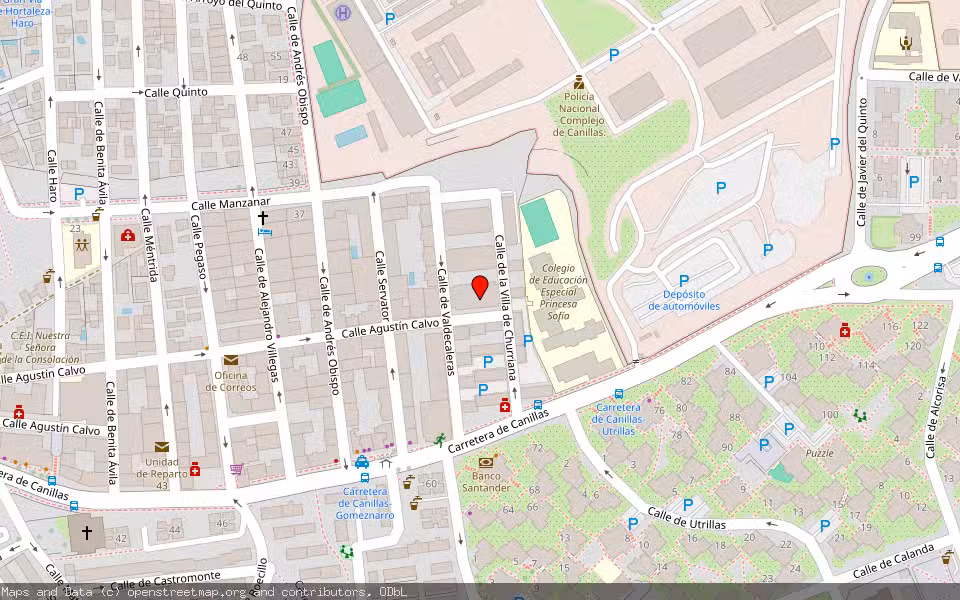Click the 'Calle de Alcorisa' label
This screenshot has height=600, width=960.
click(934, 418)
